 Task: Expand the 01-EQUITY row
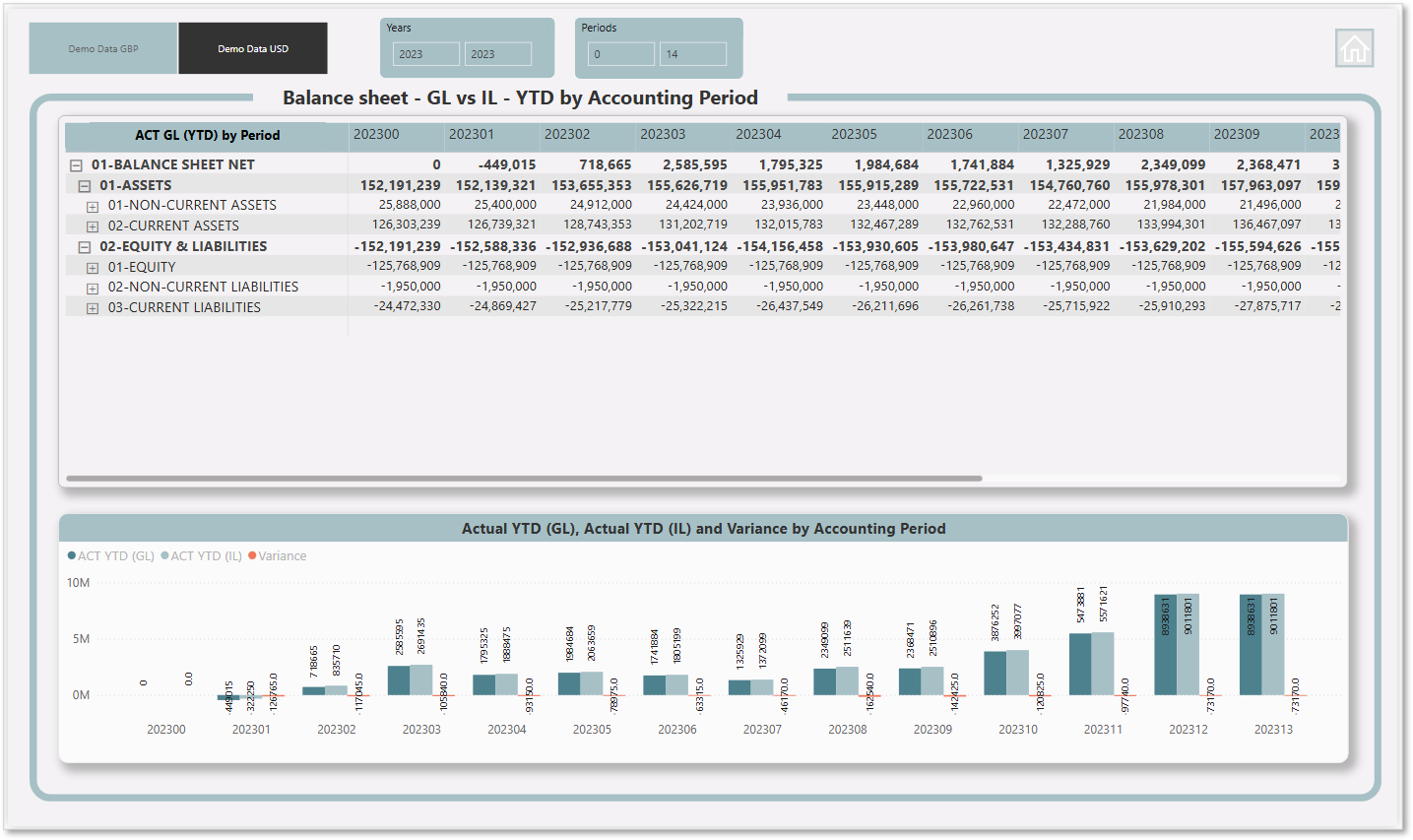tap(93, 268)
